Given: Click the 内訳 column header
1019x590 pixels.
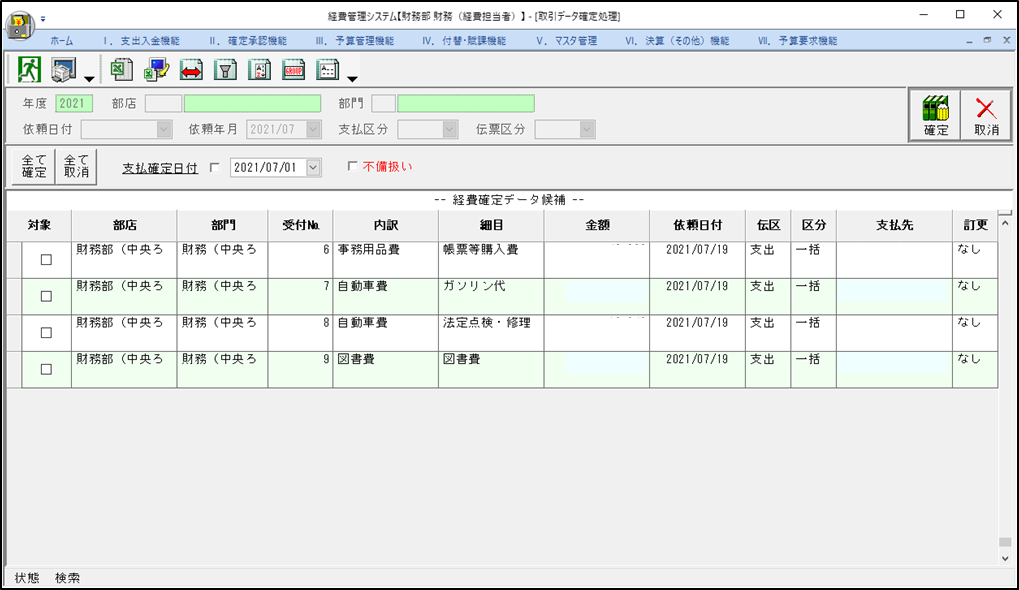Looking at the screenshot, I should pyautogui.click(x=385, y=225).
